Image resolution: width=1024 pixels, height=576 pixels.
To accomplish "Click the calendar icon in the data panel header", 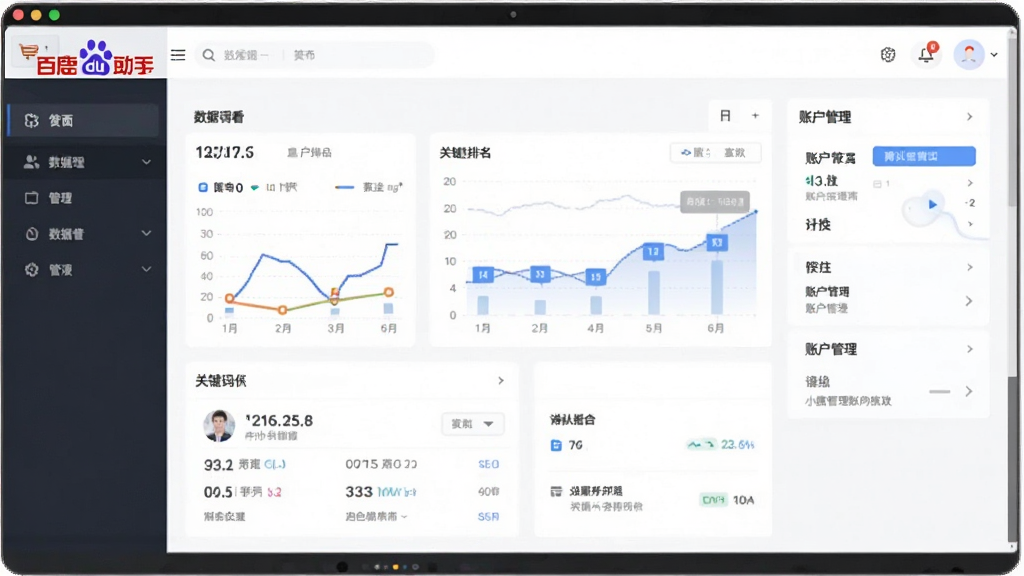I will [725, 116].
